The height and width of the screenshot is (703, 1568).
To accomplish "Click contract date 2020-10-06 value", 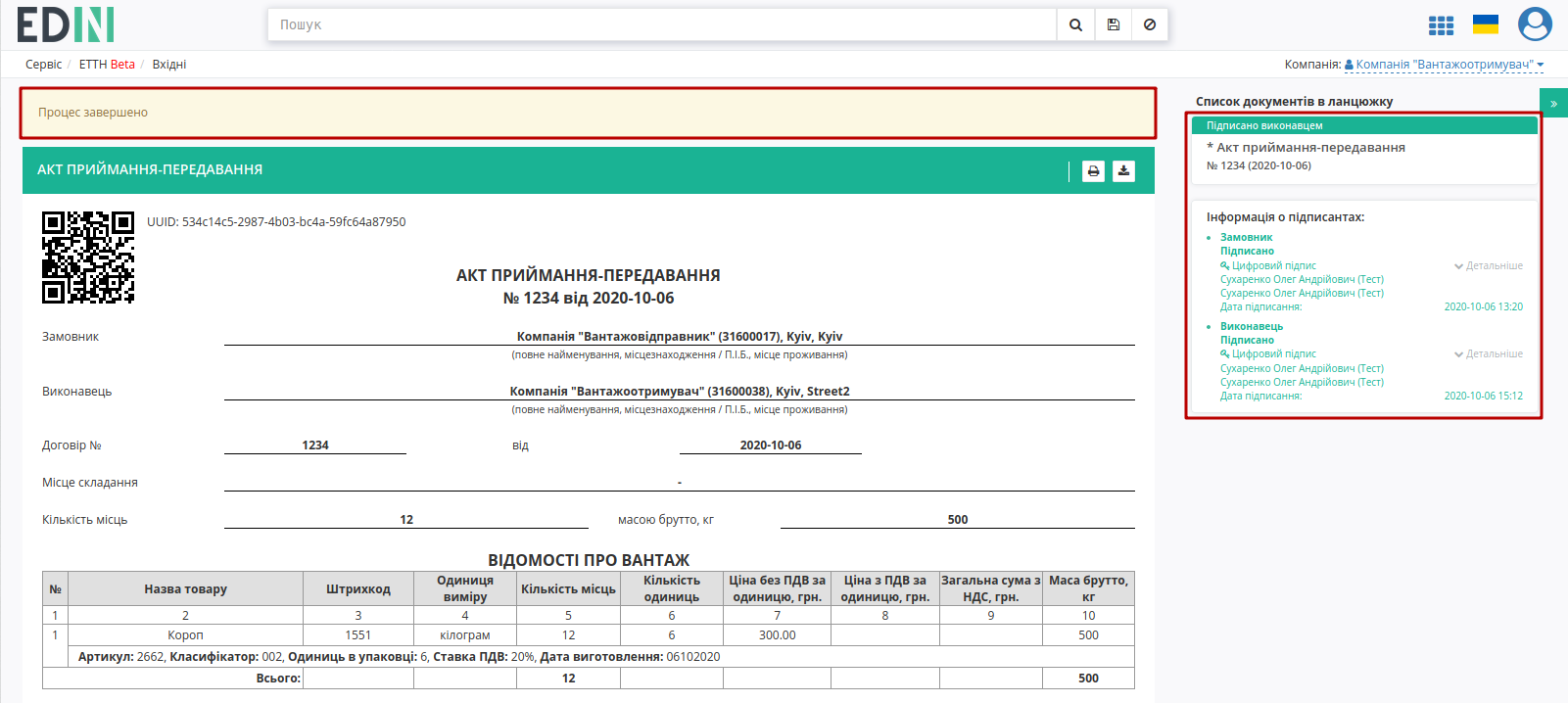I will point(771,445).
